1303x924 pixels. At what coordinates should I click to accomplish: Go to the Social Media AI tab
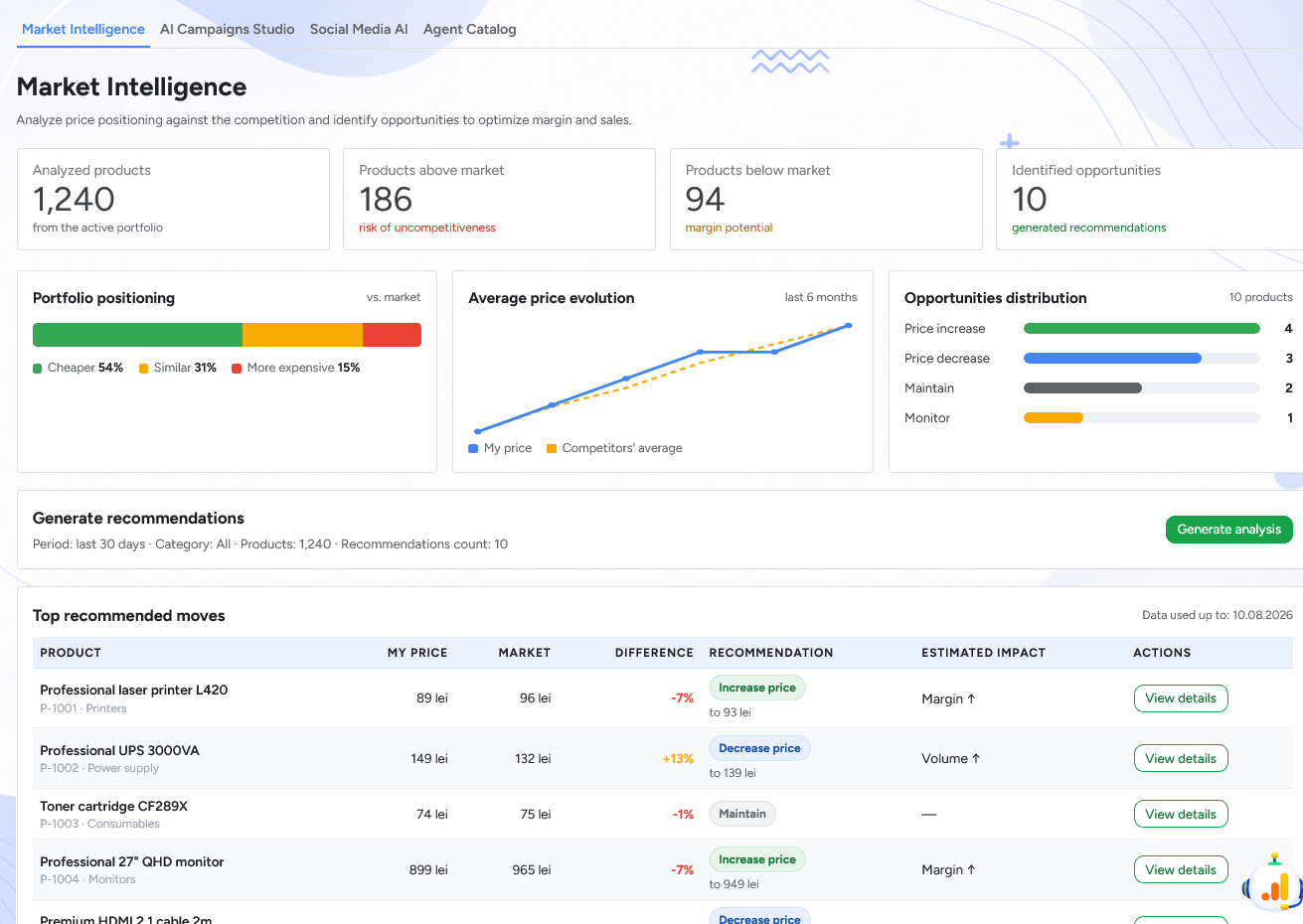pyautogui.click(x=359, y=29)
